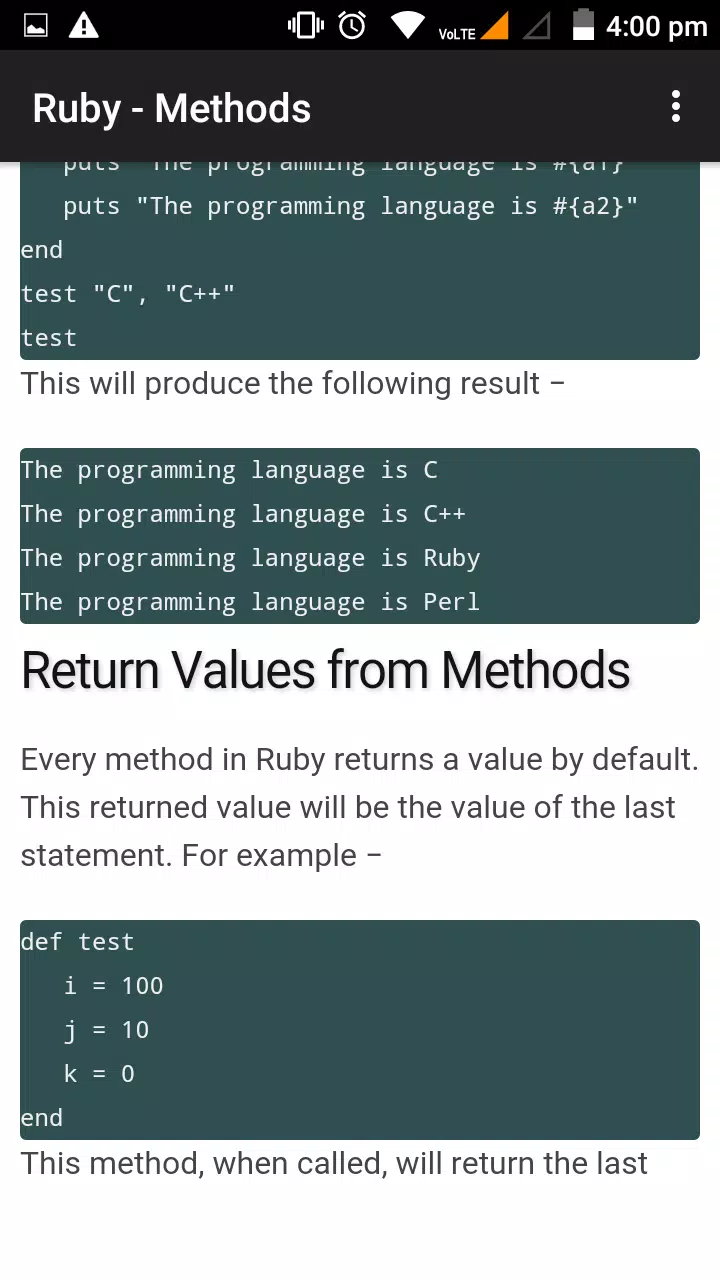Tap the picture icon in the status bar
720x1280 pixels.
(35, 26)
